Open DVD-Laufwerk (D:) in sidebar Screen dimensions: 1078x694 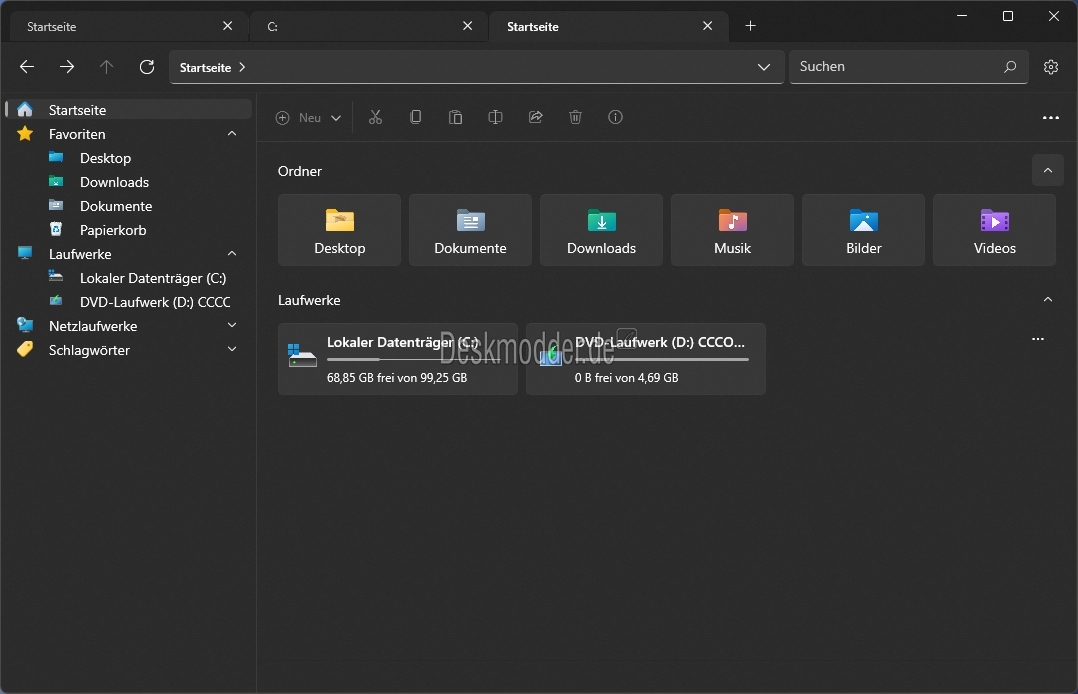click(129, 302)
